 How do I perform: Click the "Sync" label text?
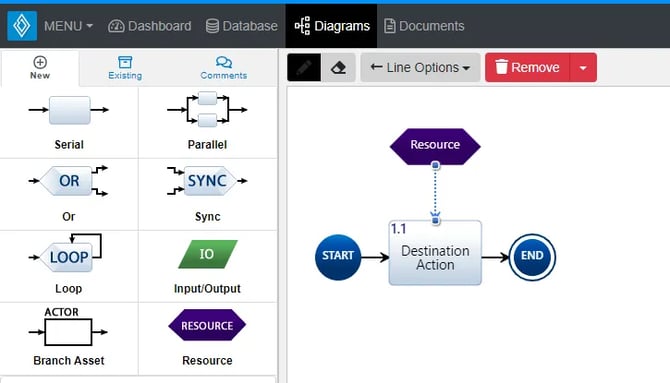point(208,217)
